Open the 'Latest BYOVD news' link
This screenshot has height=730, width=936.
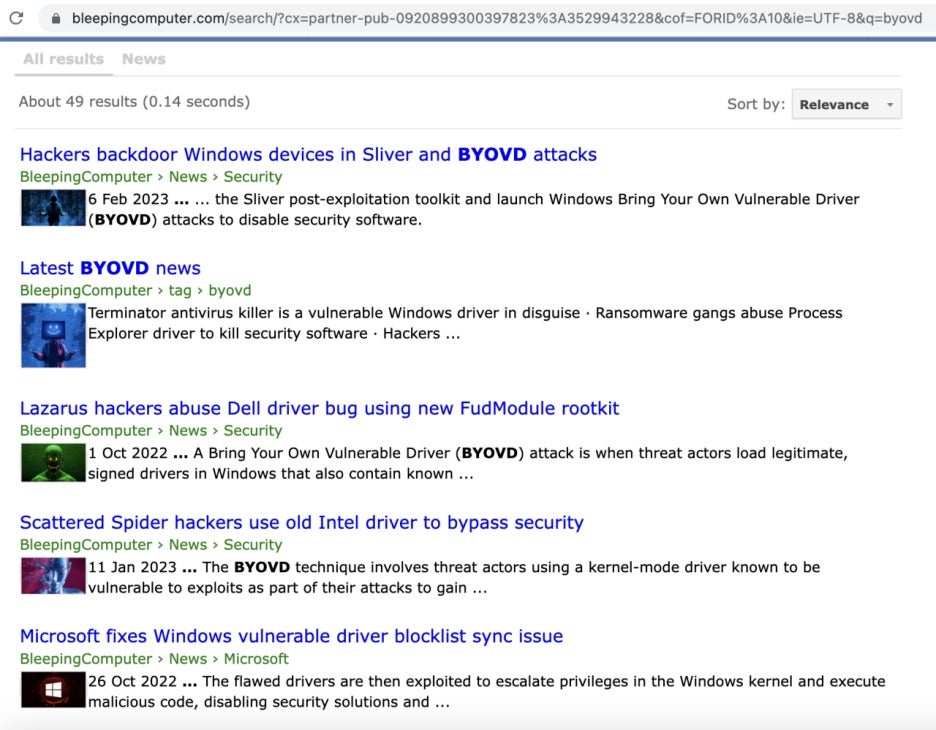tap(110, 268)
